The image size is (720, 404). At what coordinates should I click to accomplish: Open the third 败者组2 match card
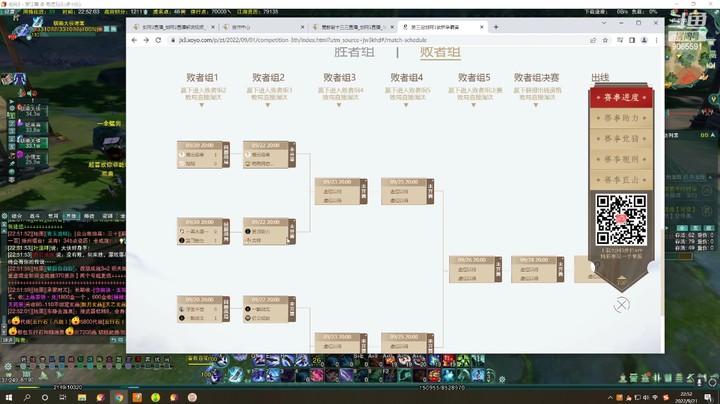point(269,309)
